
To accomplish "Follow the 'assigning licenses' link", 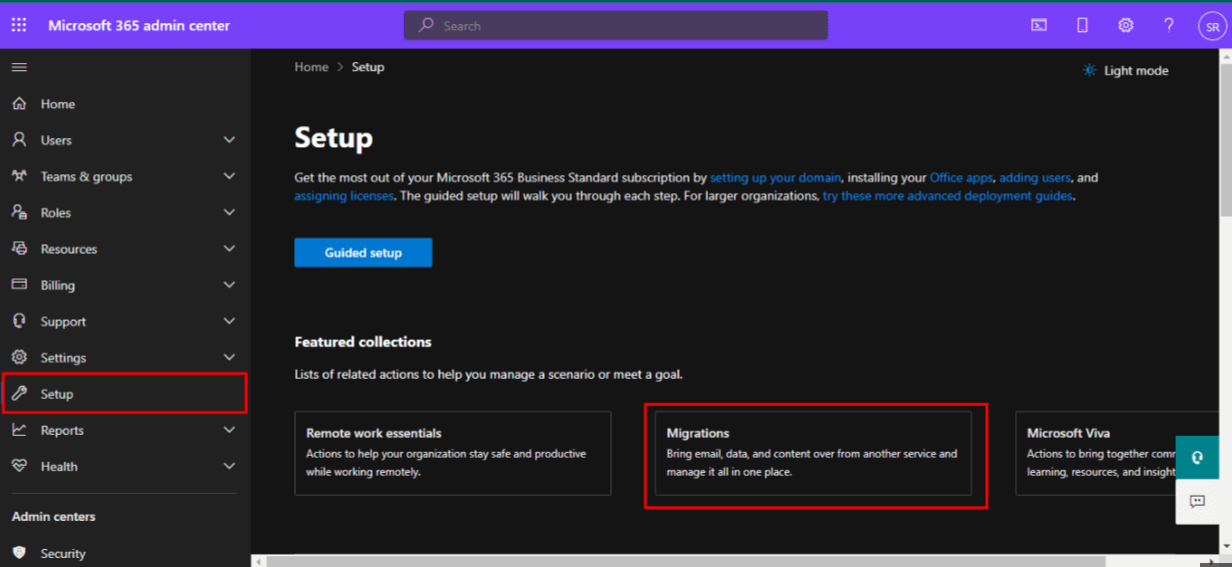I will point(344,196).
